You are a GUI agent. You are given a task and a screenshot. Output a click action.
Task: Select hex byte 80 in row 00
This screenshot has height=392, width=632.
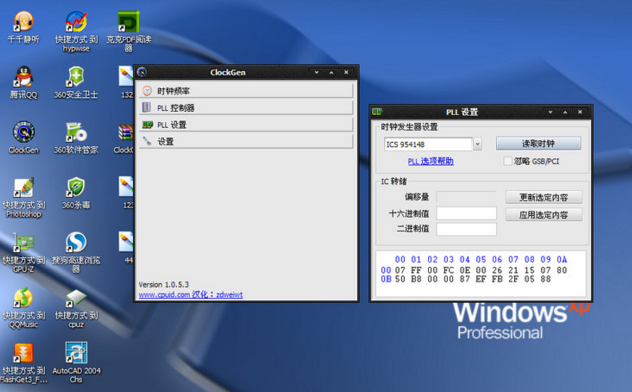point(562,270)
